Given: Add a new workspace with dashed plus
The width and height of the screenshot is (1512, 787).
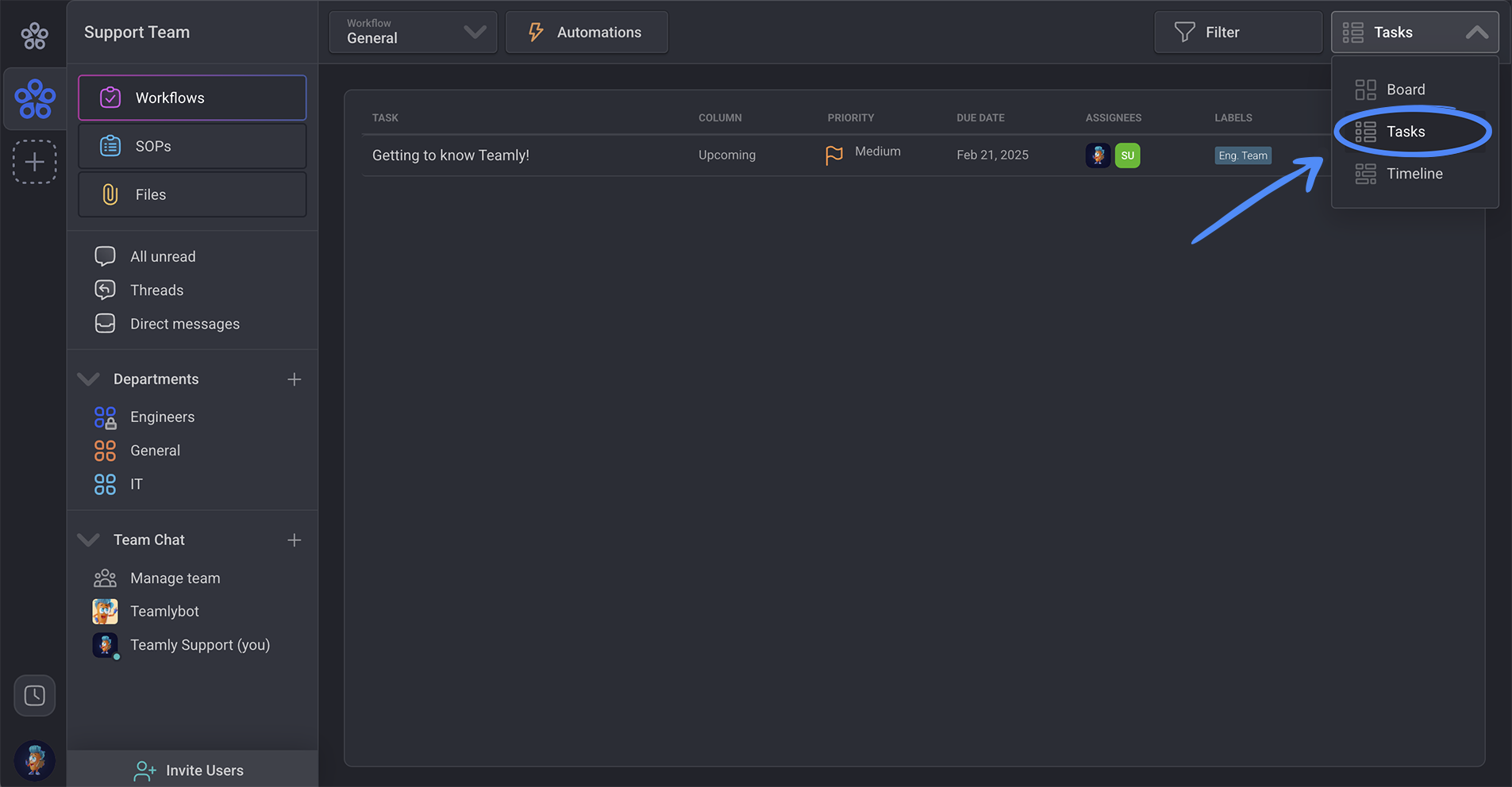Looking at the screenshot, I should tap(34, 162).
